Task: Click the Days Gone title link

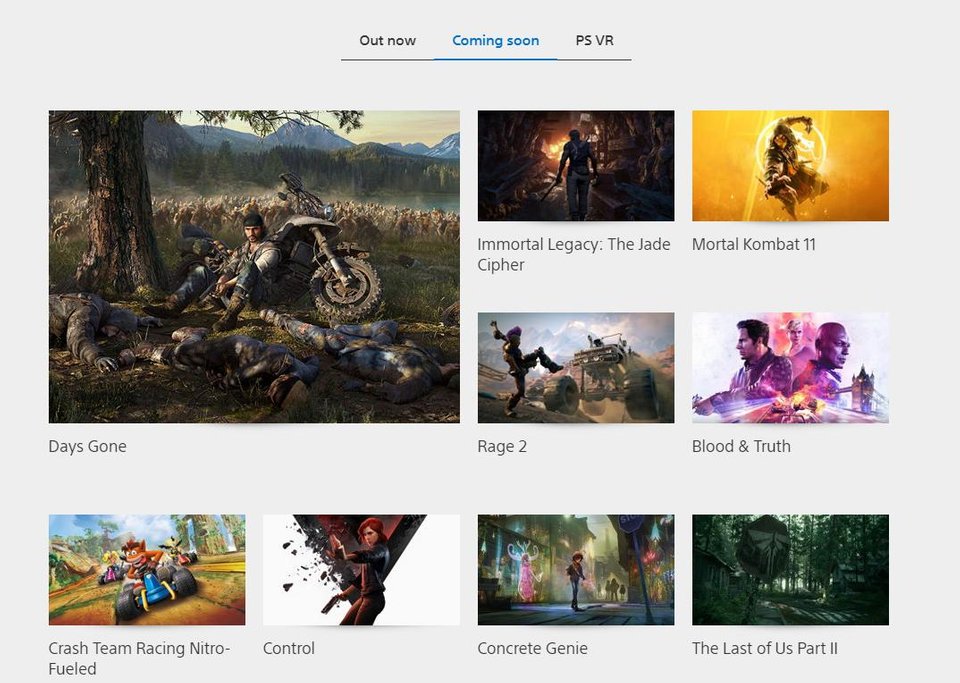Action: [88, 446]
